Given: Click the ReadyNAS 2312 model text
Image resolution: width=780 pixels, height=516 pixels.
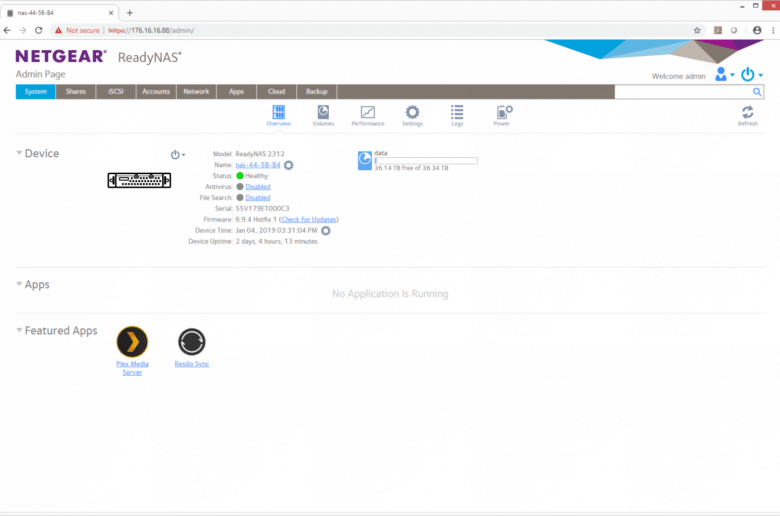Looking at the screenshot, I should (260, 154).
